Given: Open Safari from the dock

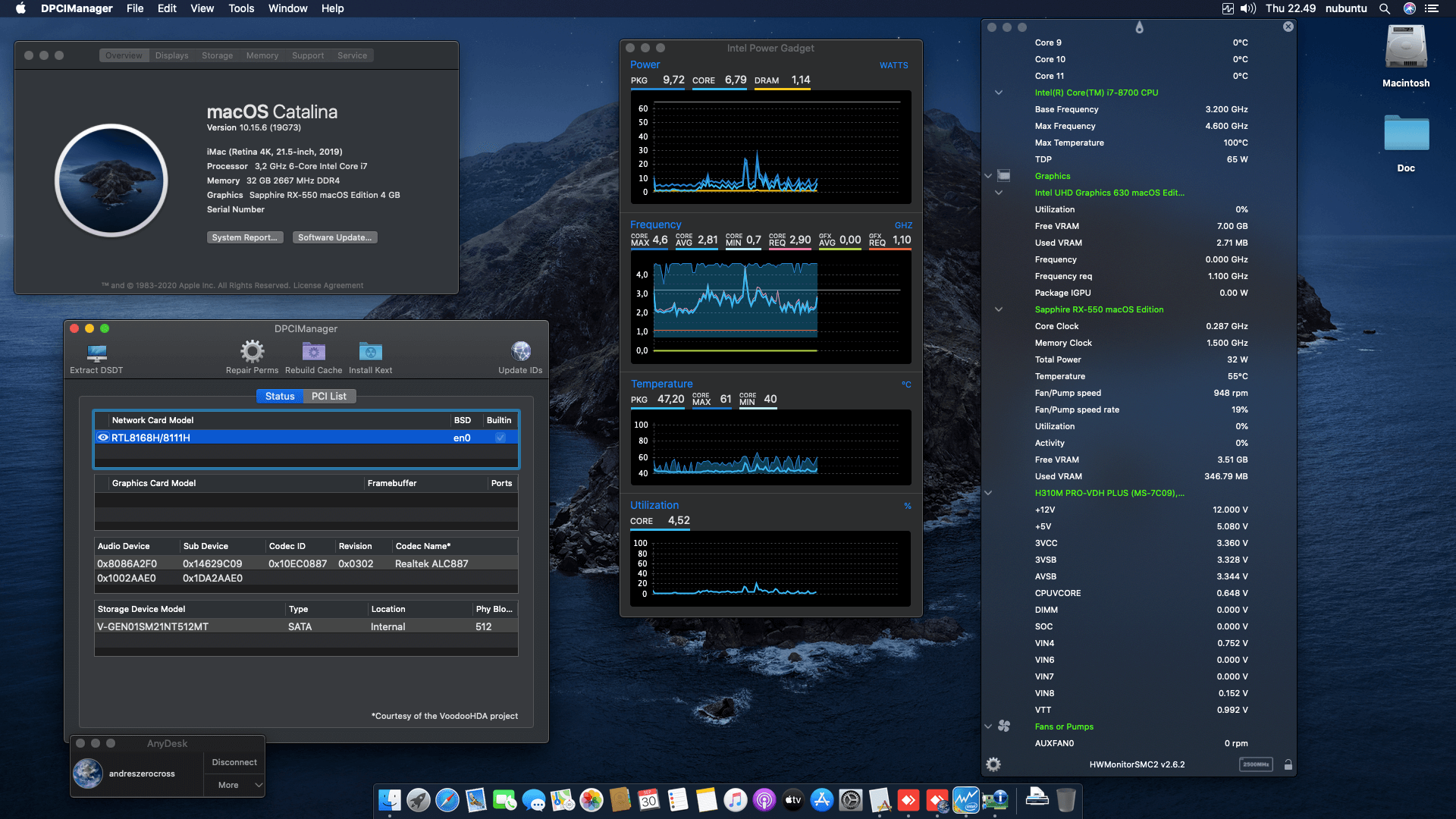Looking at the screenshot, I should pos(447,800).
